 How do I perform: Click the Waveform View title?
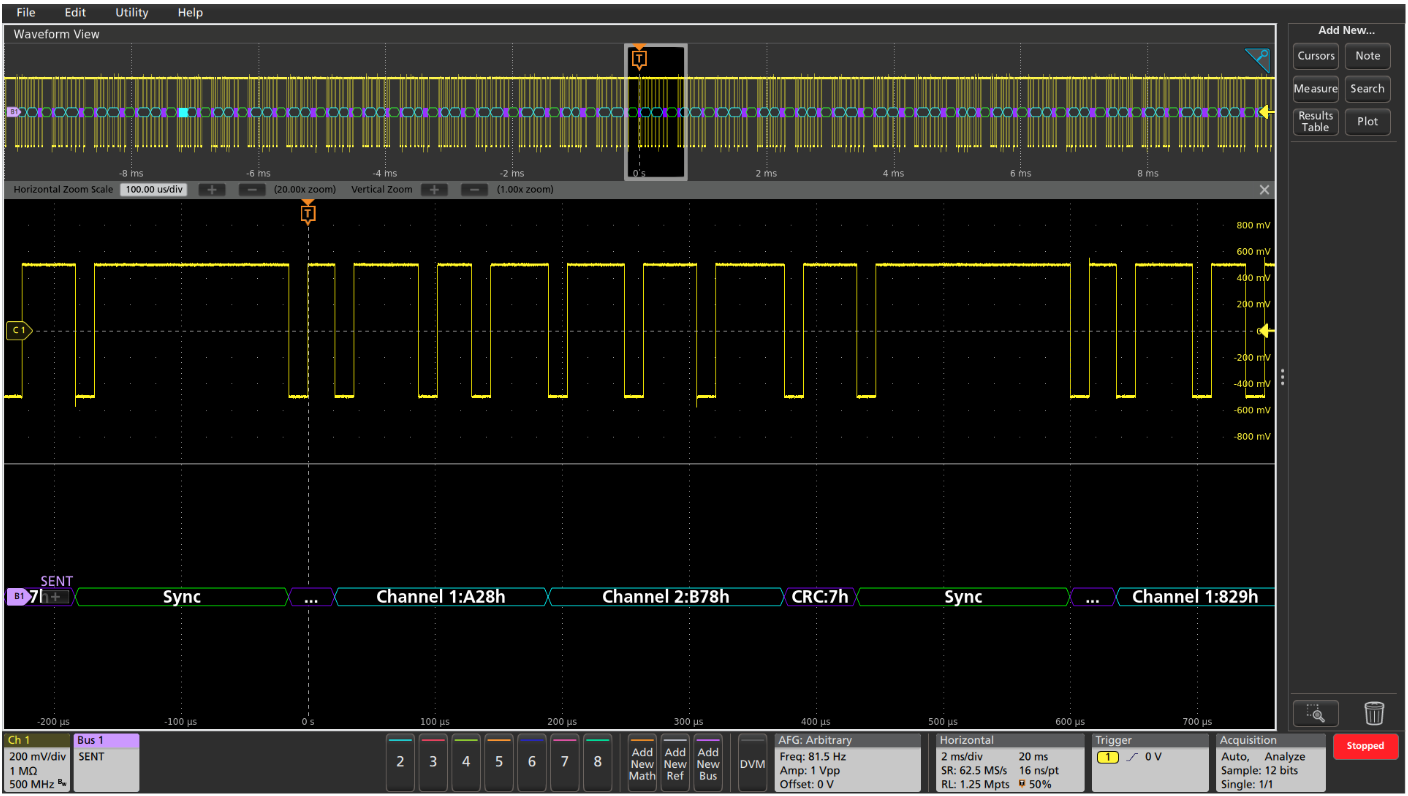(56, 34)
